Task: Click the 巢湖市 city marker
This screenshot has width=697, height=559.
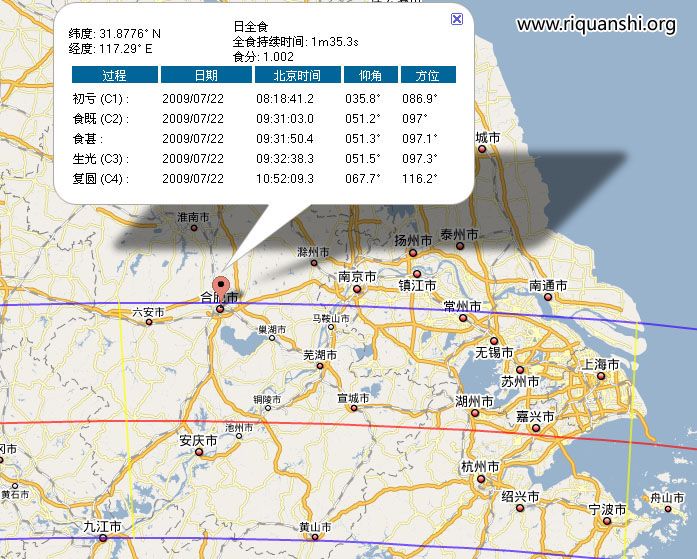Action: pyautogui.click(x=272, y=338)
